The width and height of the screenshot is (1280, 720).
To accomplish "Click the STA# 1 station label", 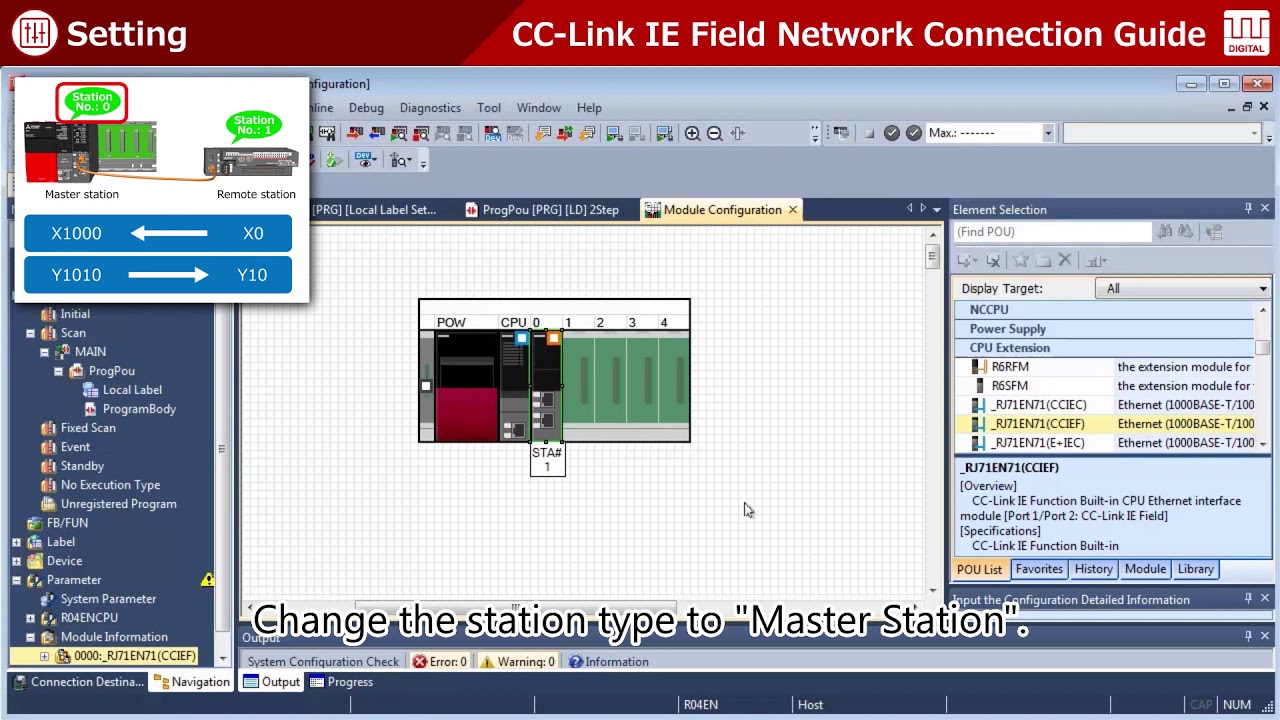I will coord(547,459).
